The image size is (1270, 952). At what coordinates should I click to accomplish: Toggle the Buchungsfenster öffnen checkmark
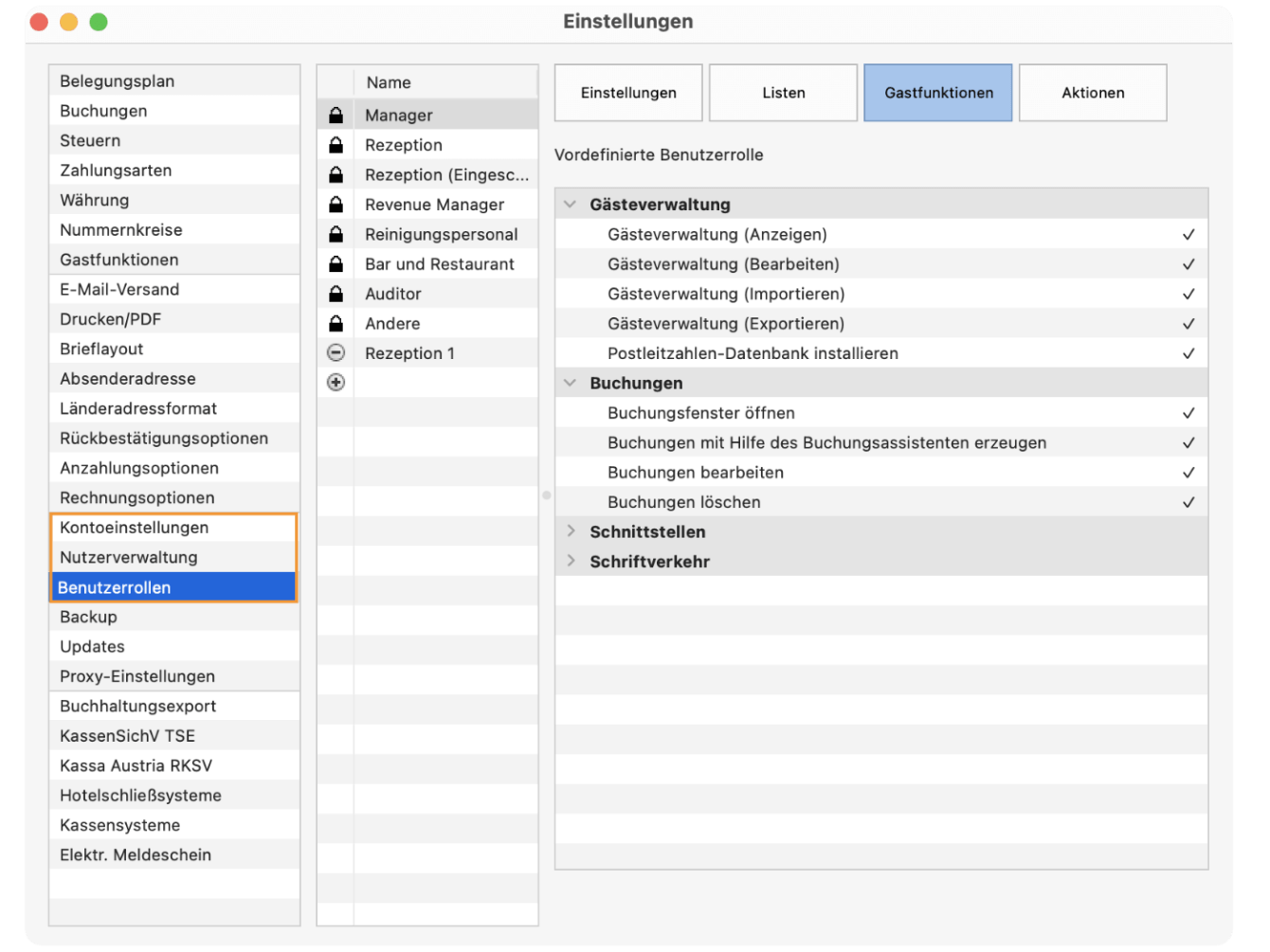(1188, 413)
